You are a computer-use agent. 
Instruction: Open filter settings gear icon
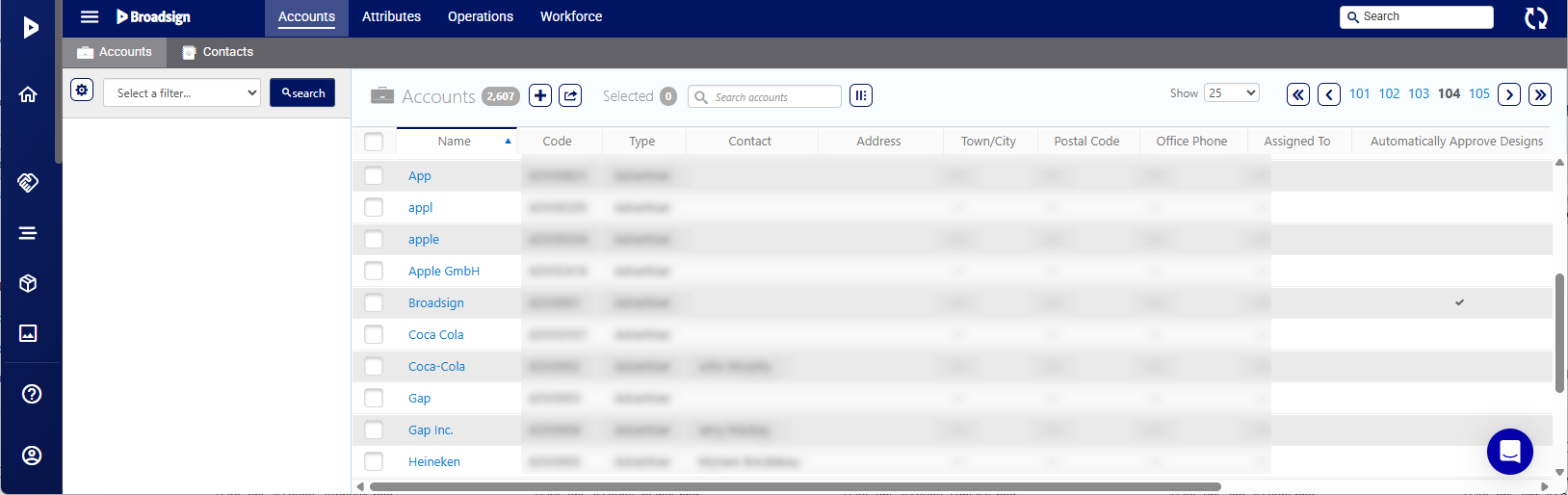pyautogui.click(x=82, y=91)
